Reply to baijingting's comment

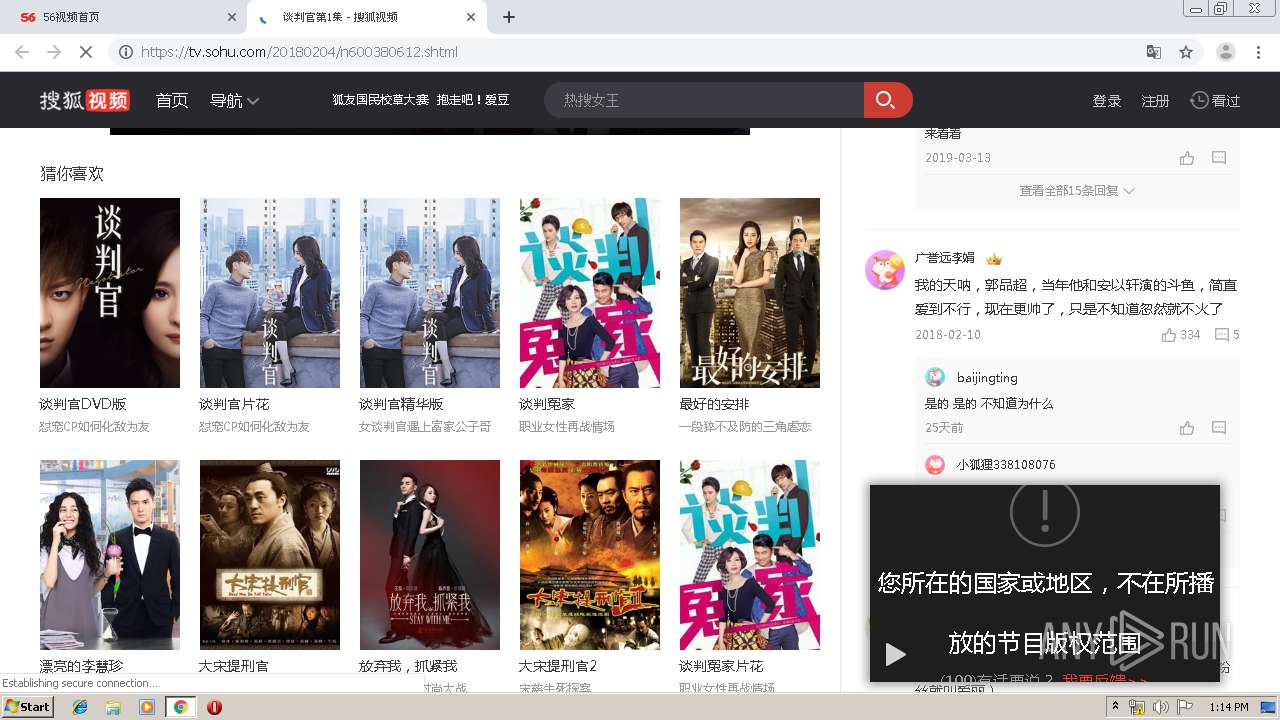coord(1219,428)
